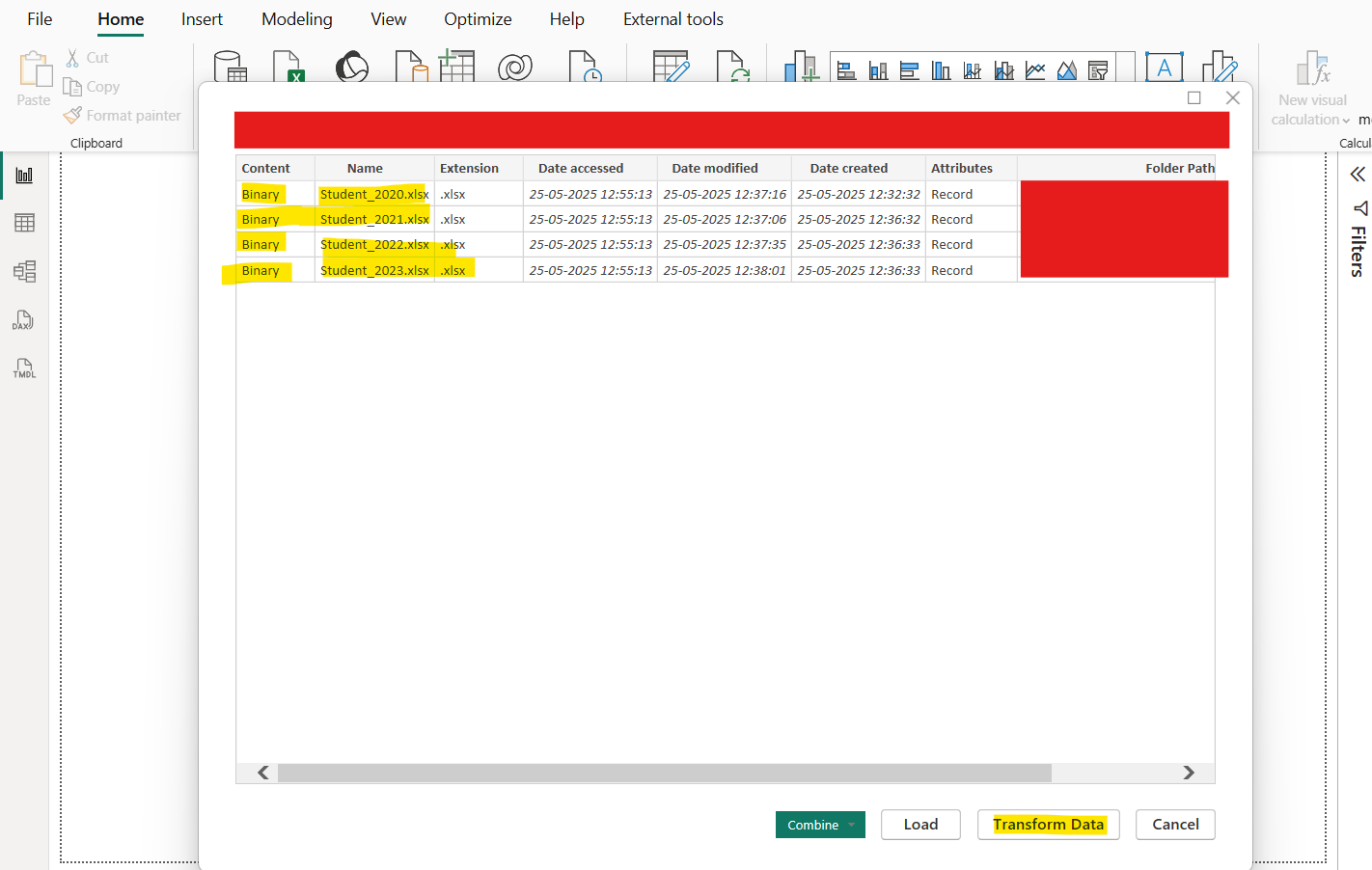Open the TMDL view

(24, 367)
